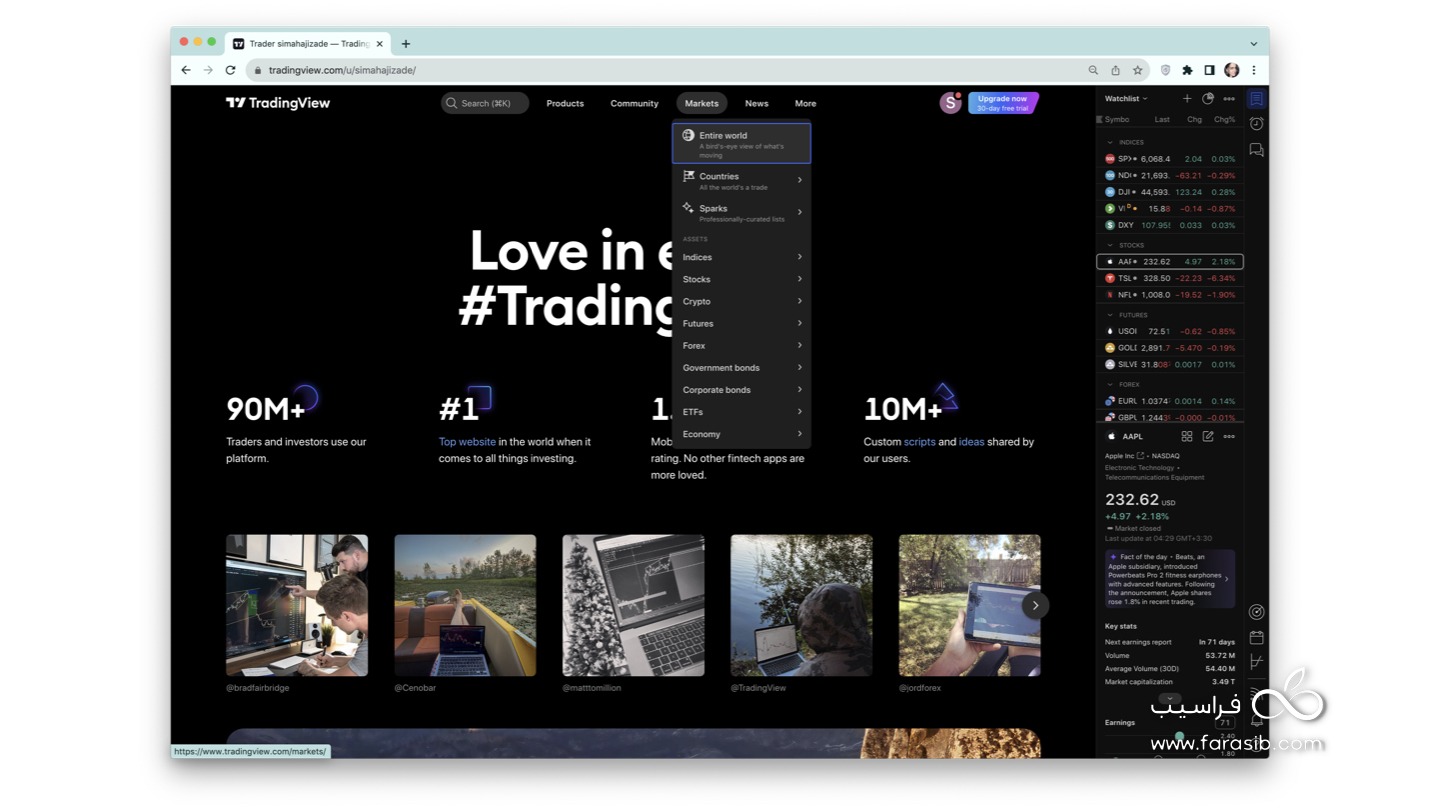
Task: Open the Economy menu entry
Action: pyautogui.click(x=742, y=434)
